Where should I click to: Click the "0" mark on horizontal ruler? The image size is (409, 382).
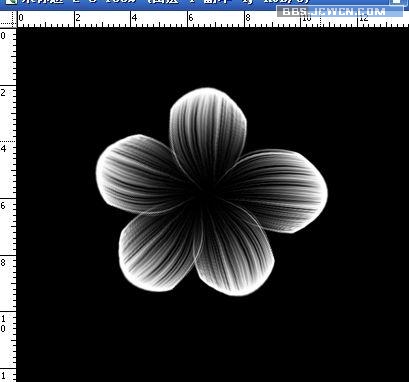click(21, 18)
